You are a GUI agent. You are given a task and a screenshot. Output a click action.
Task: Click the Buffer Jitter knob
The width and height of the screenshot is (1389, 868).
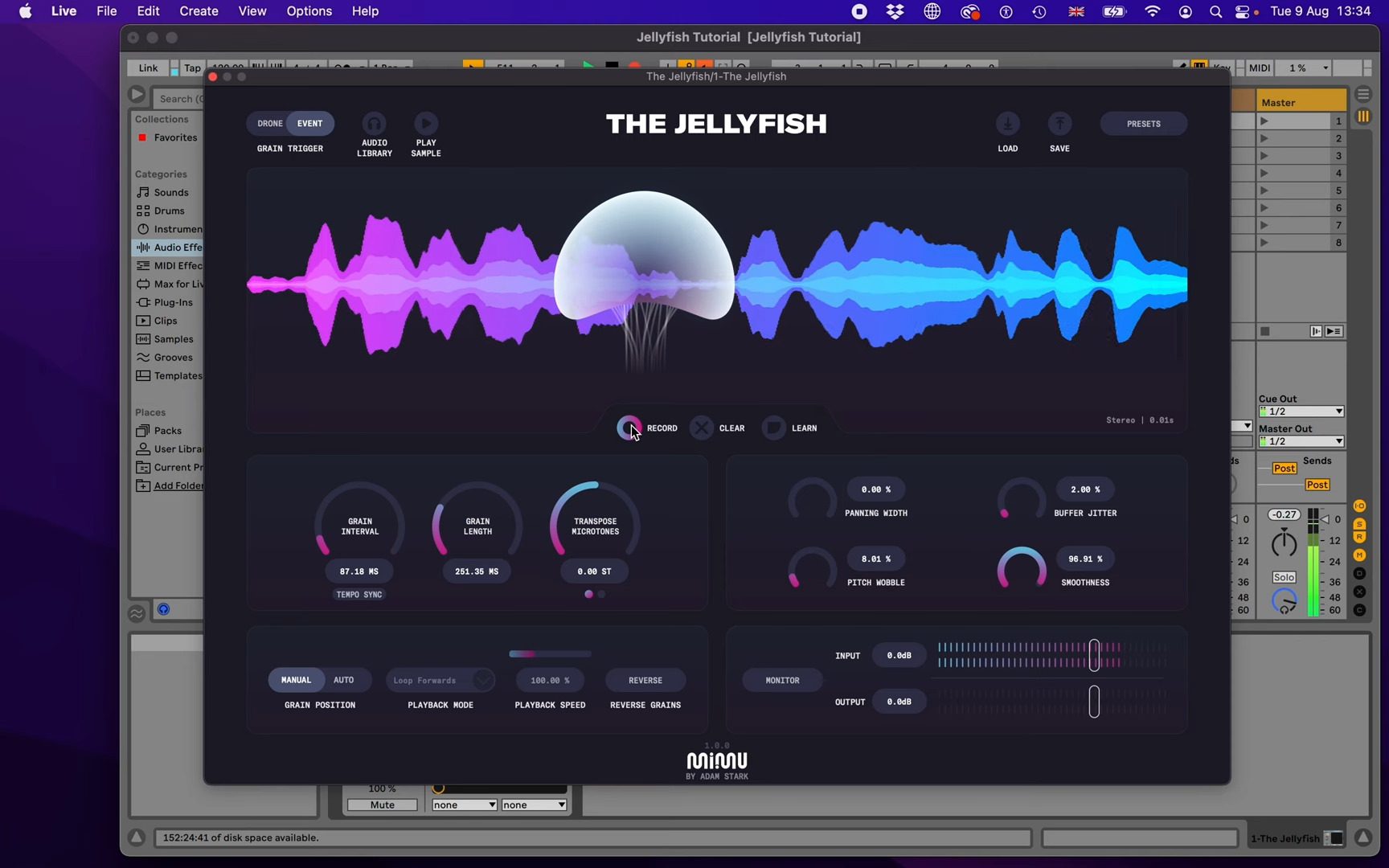(1022, 500)
